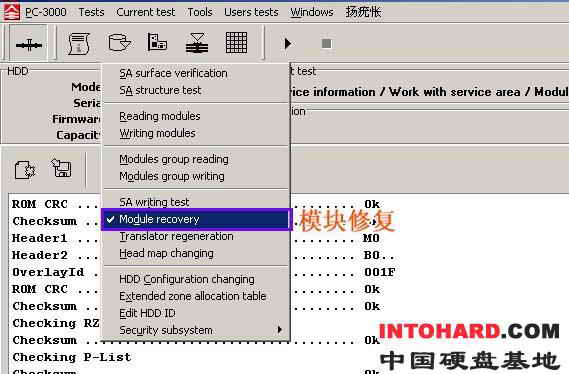Open the PC-3000 menu

[46, 12]
